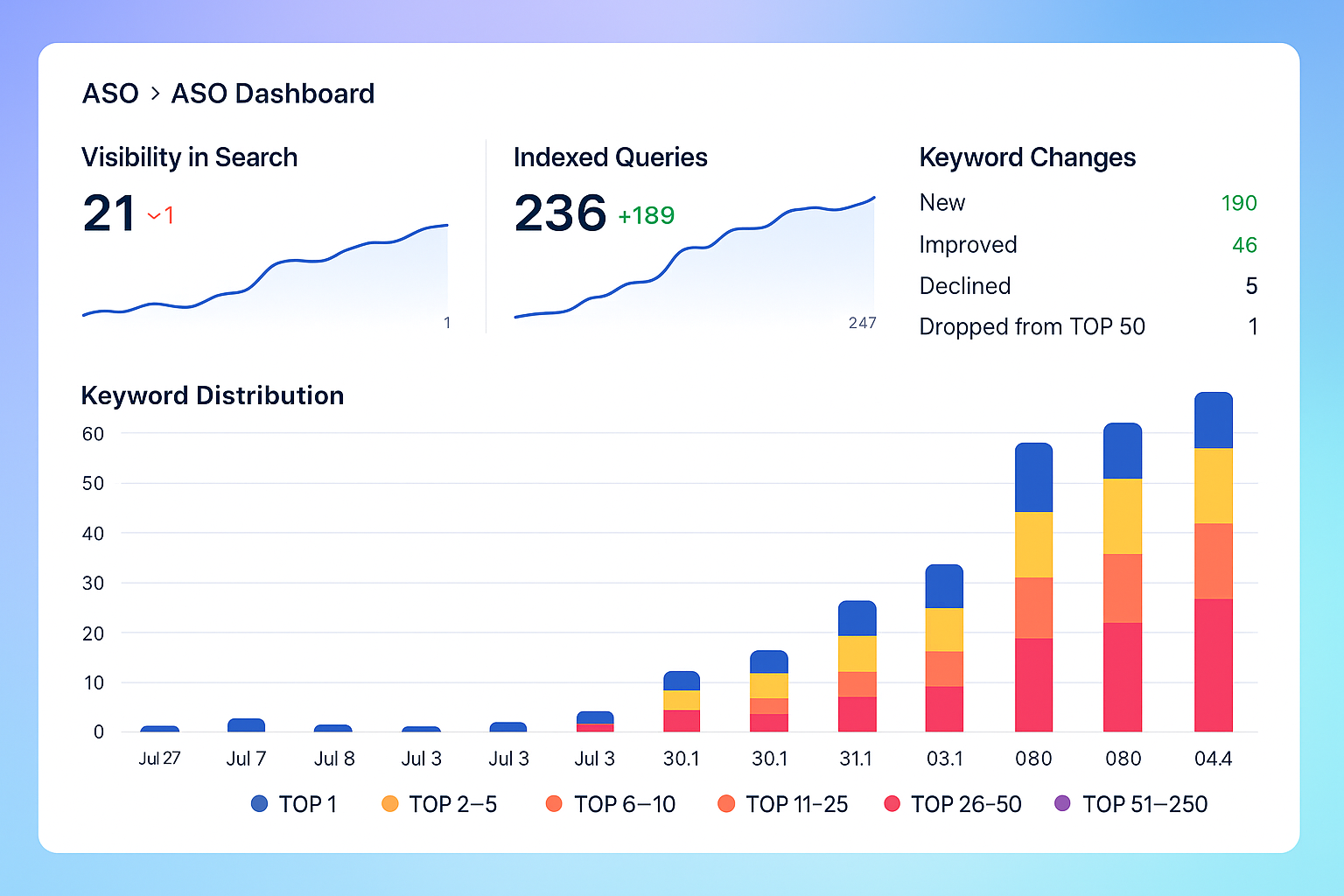Select the stacked bar for 31.1
The width and height of the screenshot is (1344, 896).
857,666
